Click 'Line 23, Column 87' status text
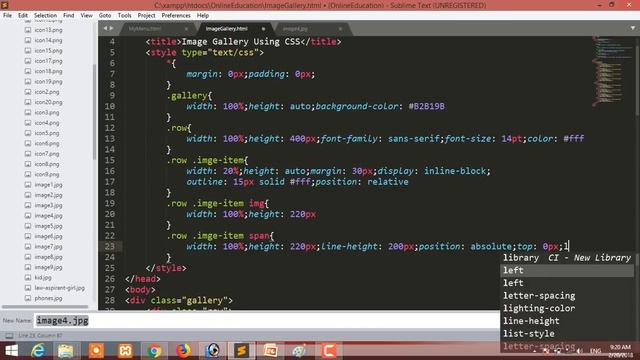Viewport: 640px width, 360px height. pyautogui.click(x=40, y=336)
